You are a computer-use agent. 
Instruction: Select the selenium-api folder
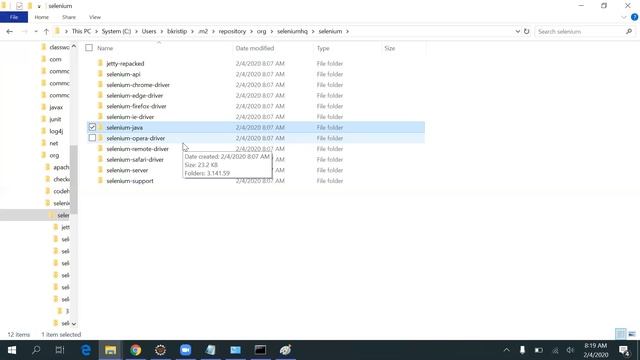(123, 74)
